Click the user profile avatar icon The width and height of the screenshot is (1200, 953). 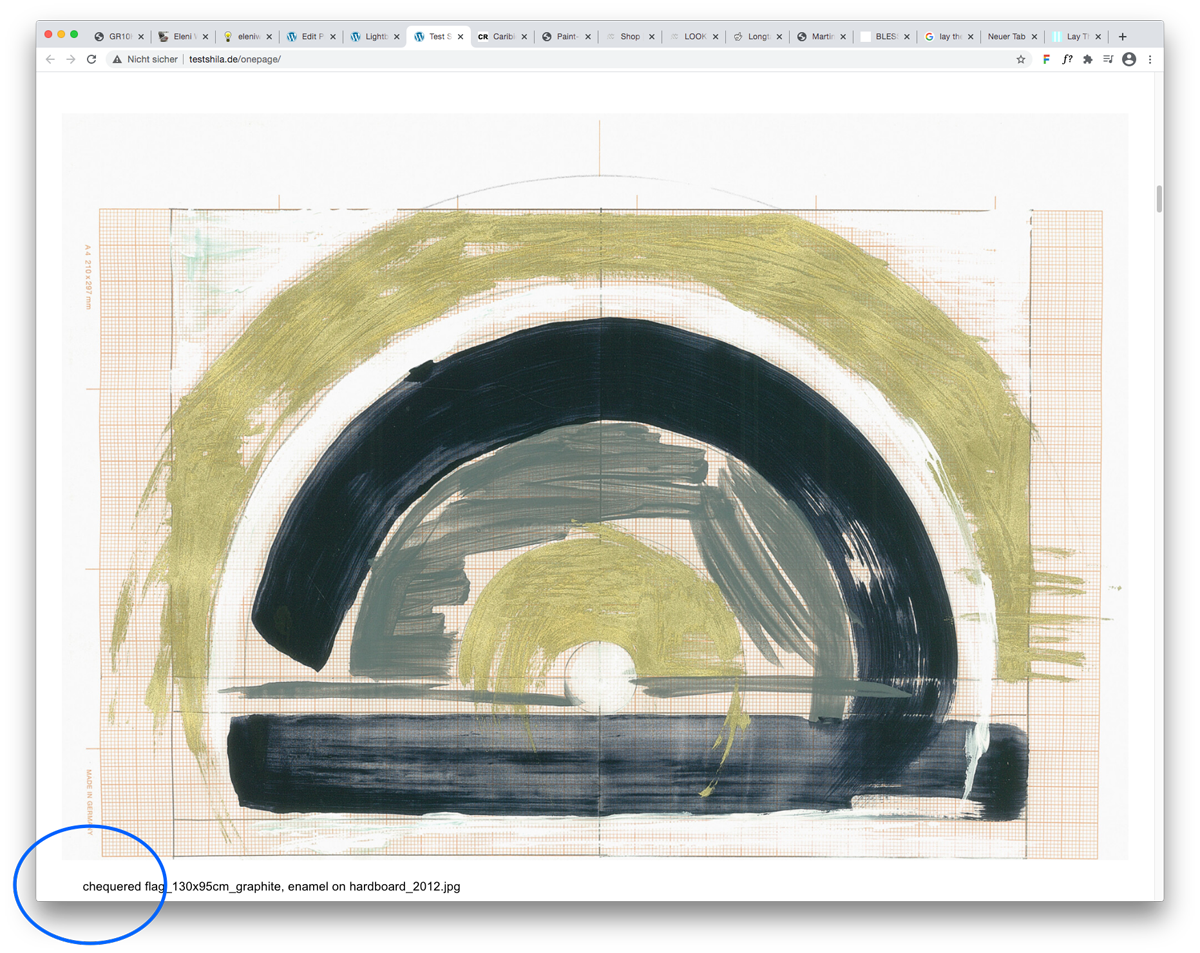coord(1129,60)
